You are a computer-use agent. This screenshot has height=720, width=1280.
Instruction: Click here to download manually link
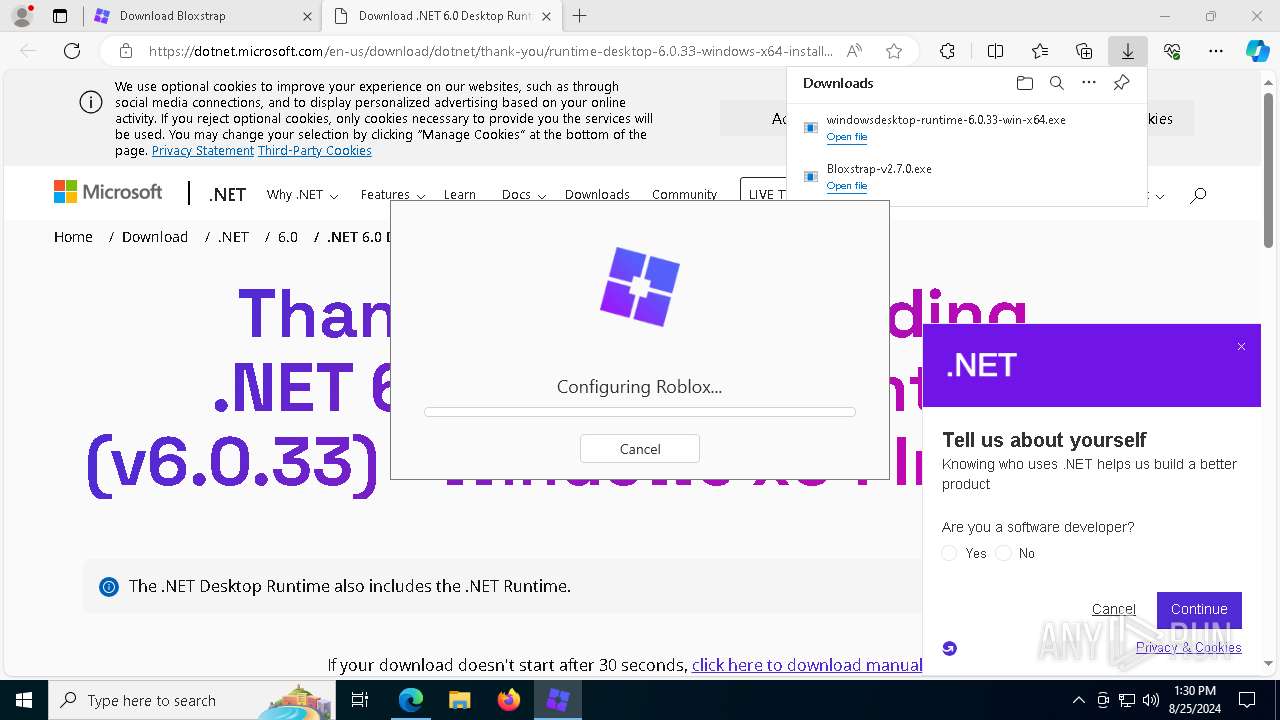tap(806, 665)
